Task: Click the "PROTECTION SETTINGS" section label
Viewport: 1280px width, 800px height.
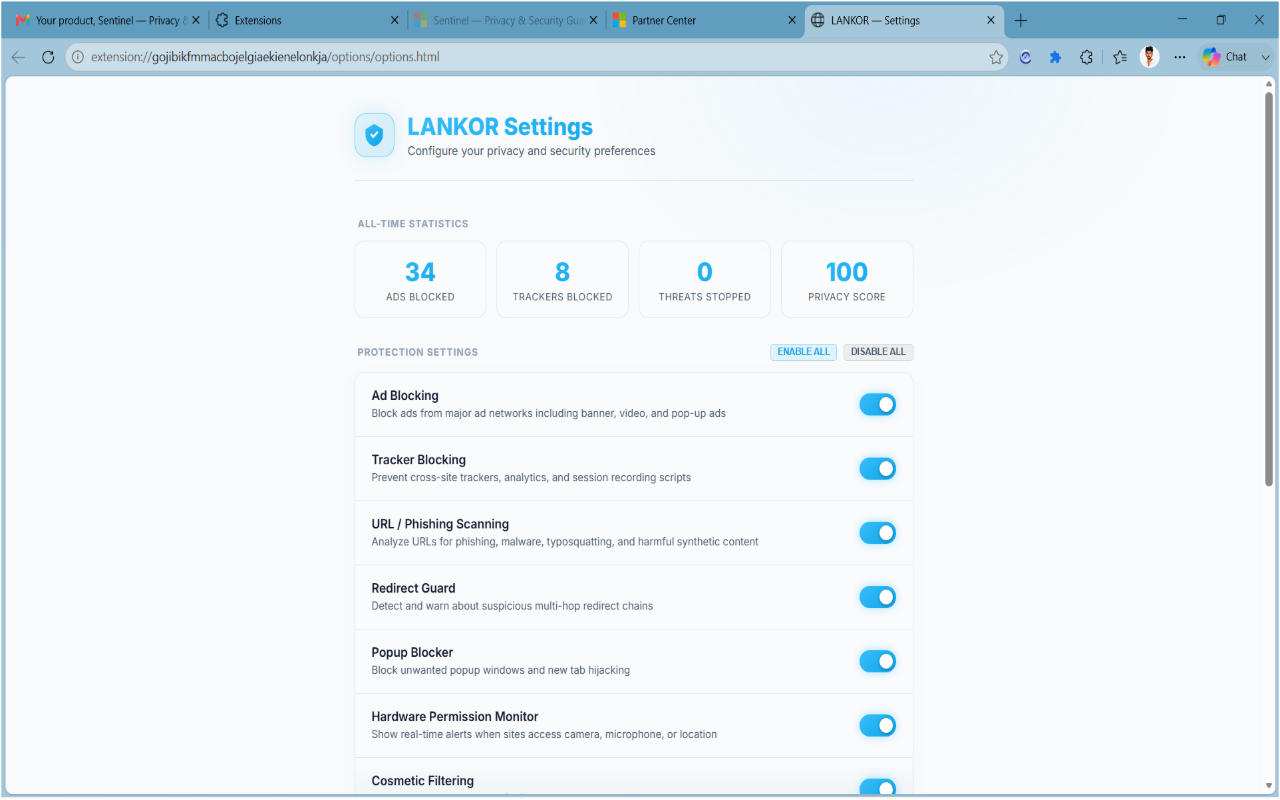Action: [x=418, y=352]
